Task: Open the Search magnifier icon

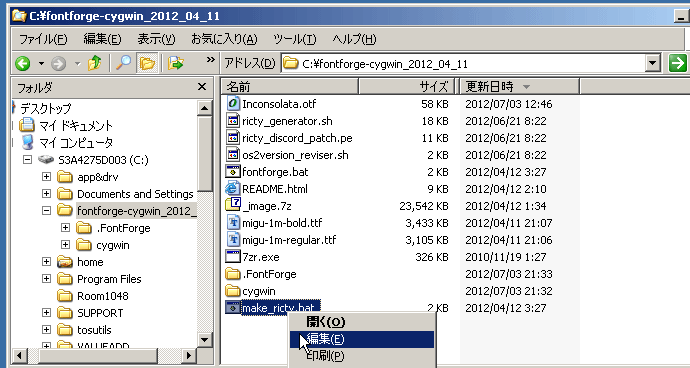Action: pos(123,63)
